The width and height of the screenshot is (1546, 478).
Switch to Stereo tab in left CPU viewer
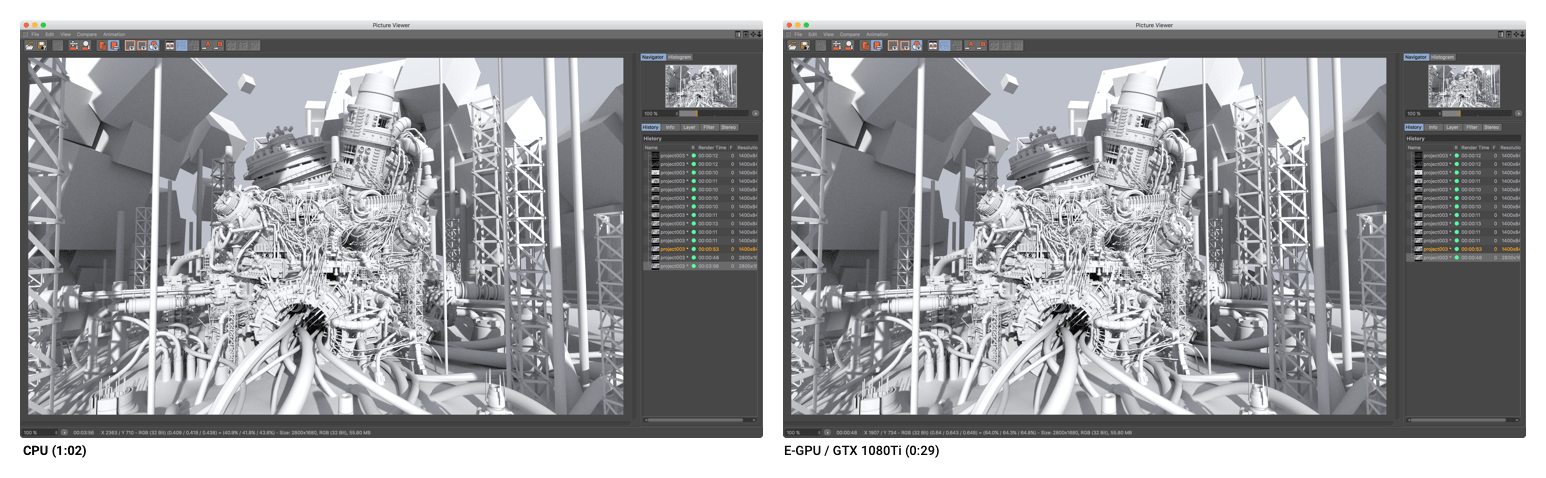pyautogui.click(x=728, y=127)
